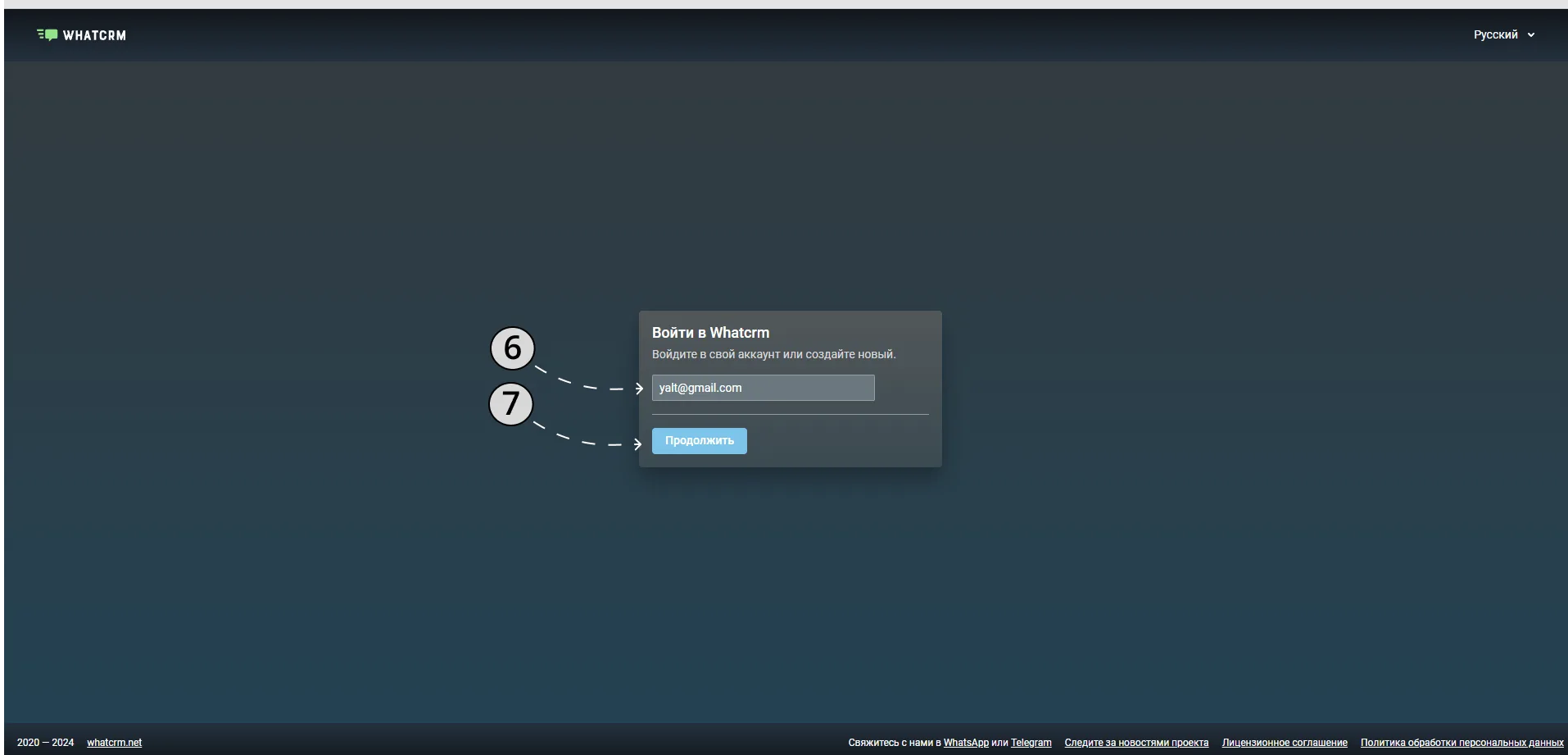This screenshot has width=1568, height=755.
Task: Contact support via the WhatsApp link
Action: coord(966,743)
